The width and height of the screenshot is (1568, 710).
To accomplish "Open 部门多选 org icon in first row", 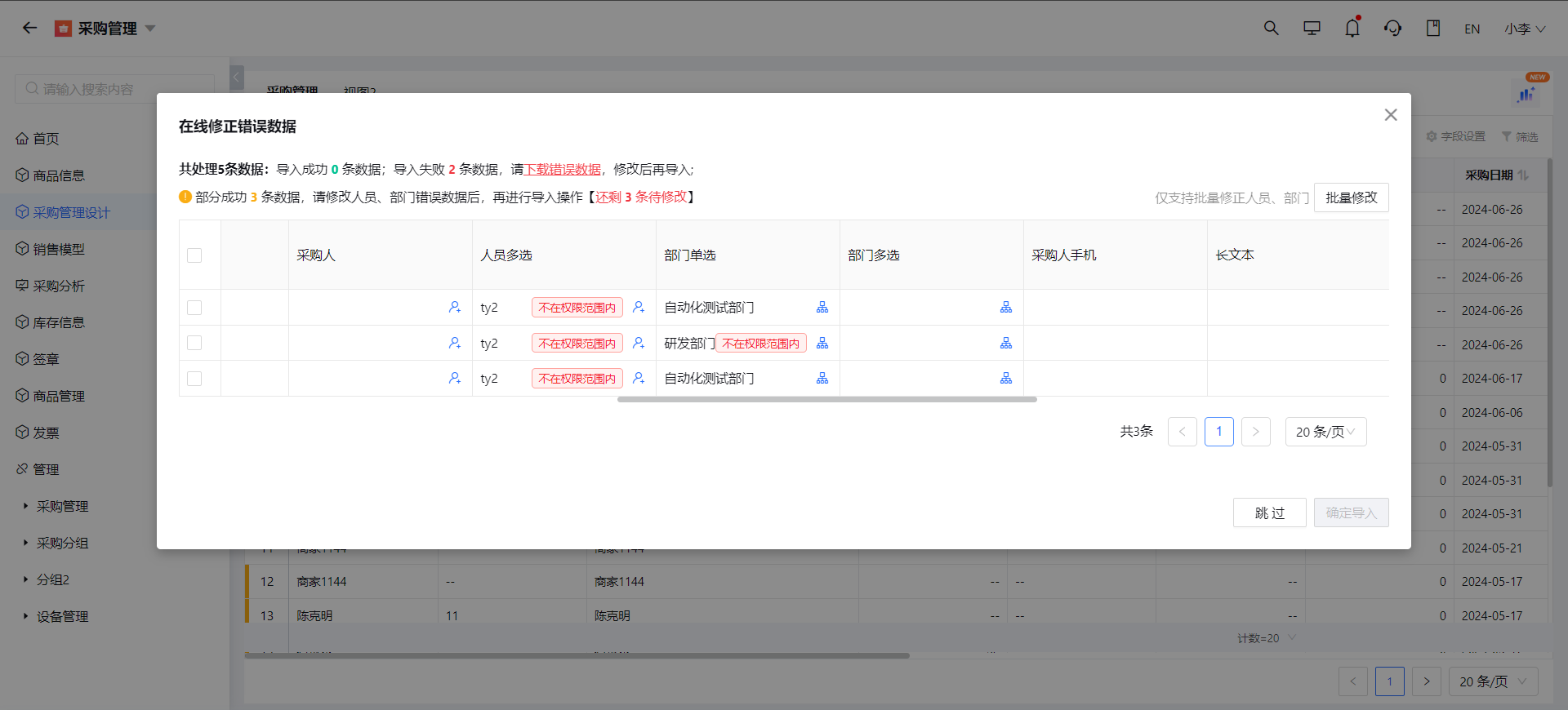I will coord(1006,307).
